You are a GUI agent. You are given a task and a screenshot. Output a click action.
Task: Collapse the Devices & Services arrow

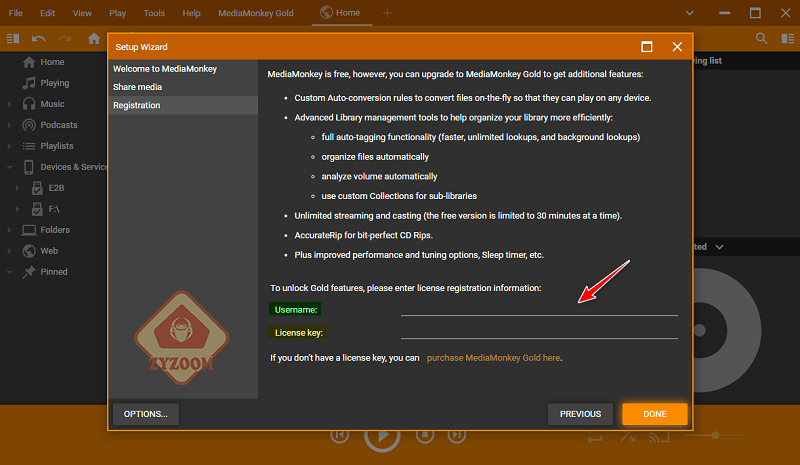[9, 167]
